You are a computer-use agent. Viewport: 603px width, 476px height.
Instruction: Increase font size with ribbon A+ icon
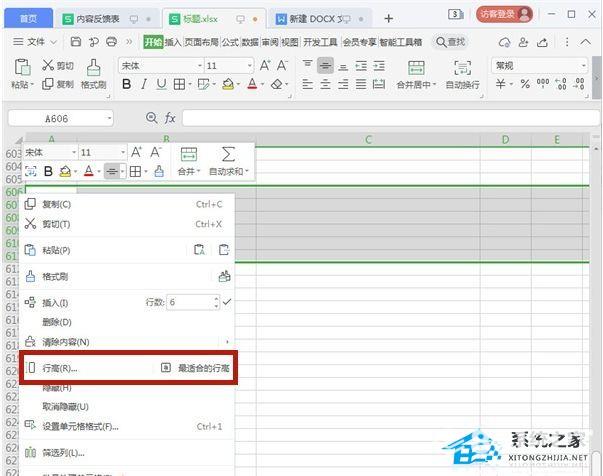pyautogui.click(x=265, y=66)
